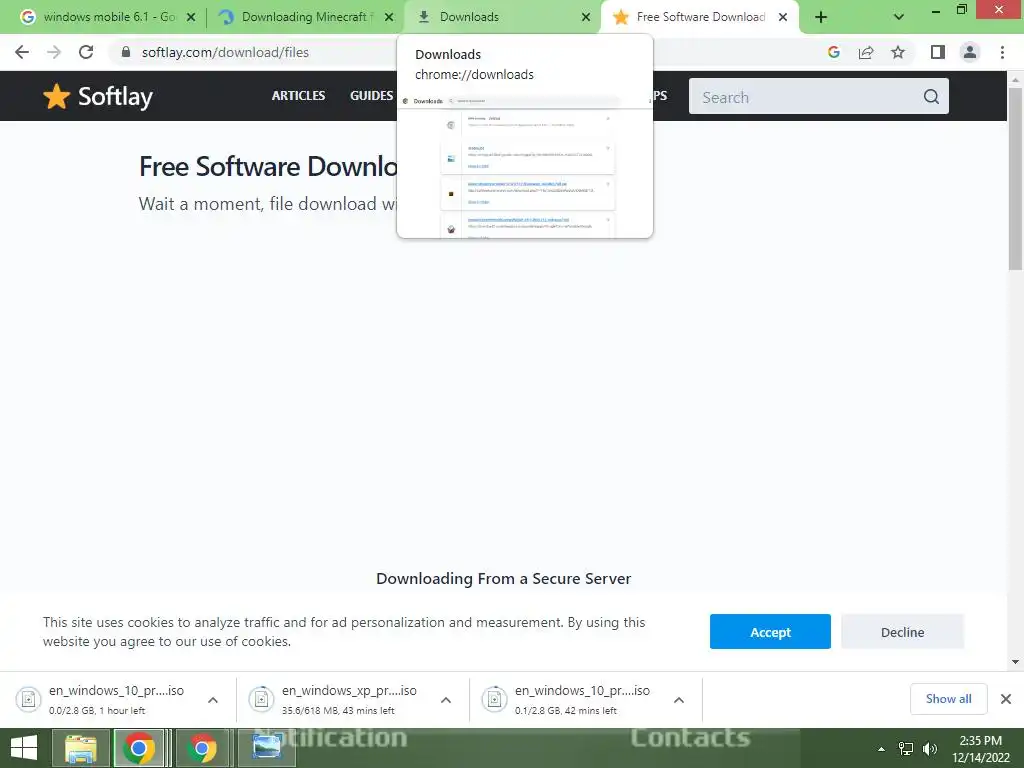Open a new tab with plus button

(x=821, y=18)
